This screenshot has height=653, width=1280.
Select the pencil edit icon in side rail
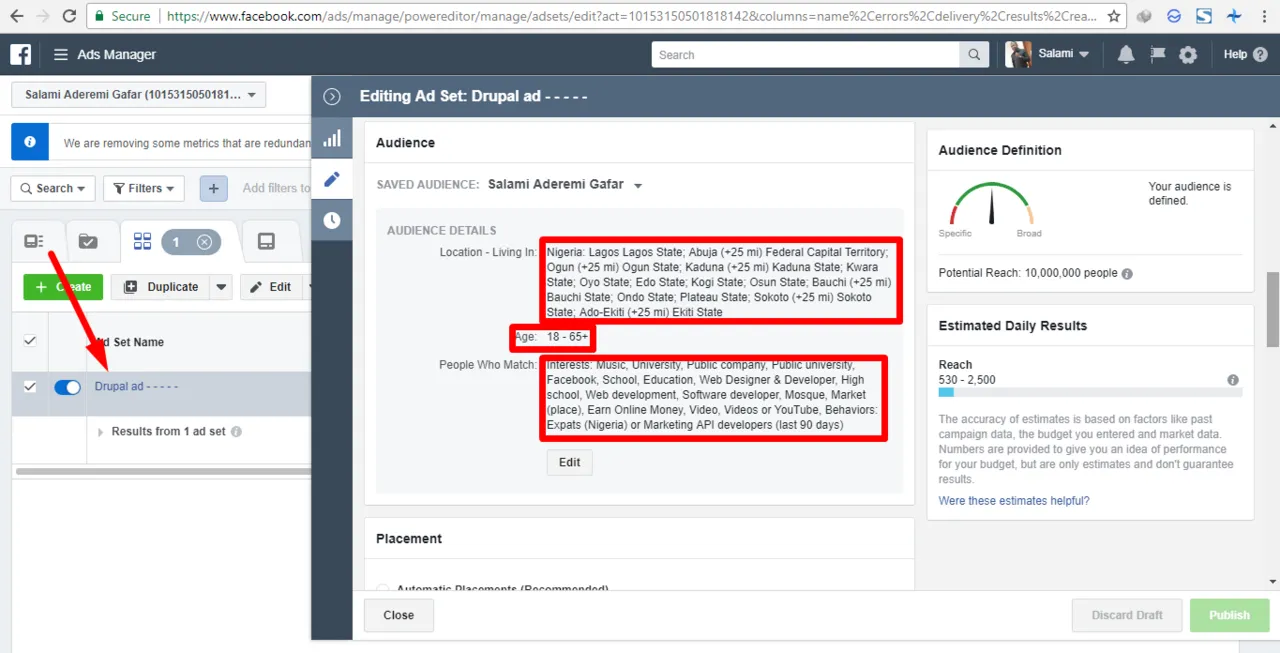[x=332, y=179]
